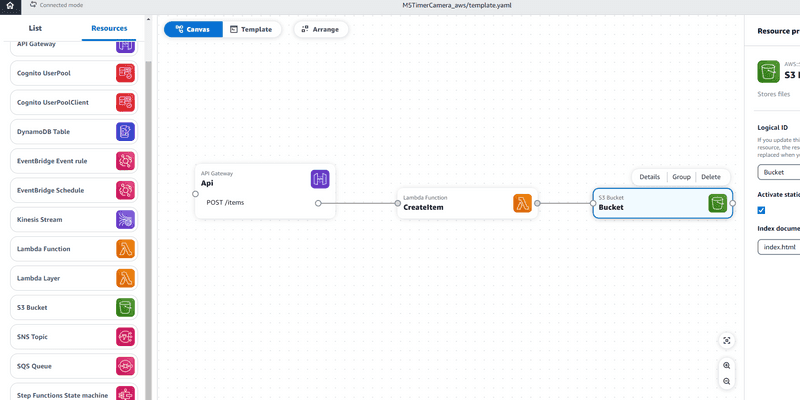Click Group in the Bucket action bar
The height and width of the screenshot is (400, 800).
[681, 177]
